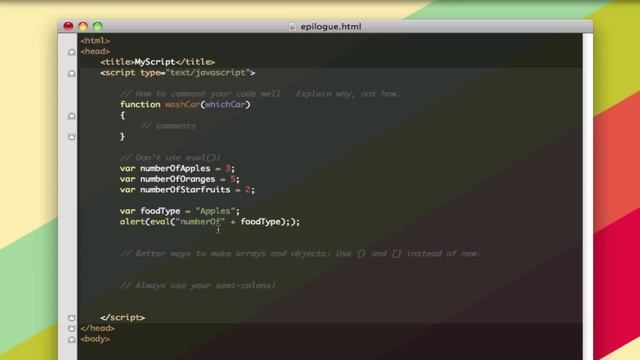640x360 pixels.
Task: Click the "numberOf" string literal
Action: [x=200, y=222]
